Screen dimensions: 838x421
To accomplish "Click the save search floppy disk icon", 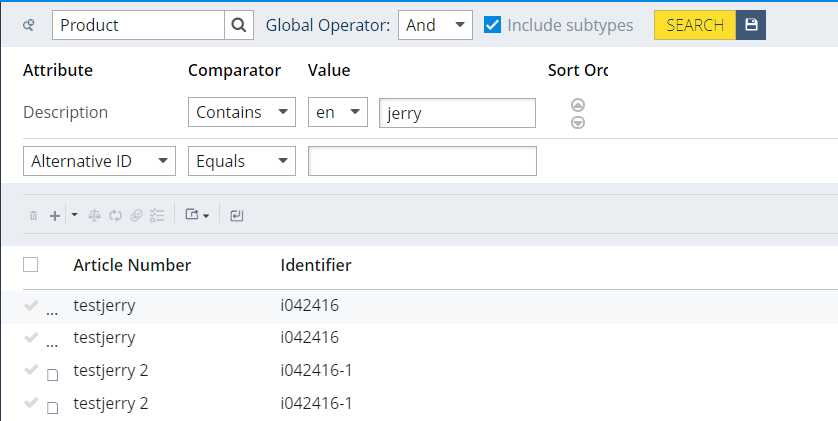I will point(751,25).
